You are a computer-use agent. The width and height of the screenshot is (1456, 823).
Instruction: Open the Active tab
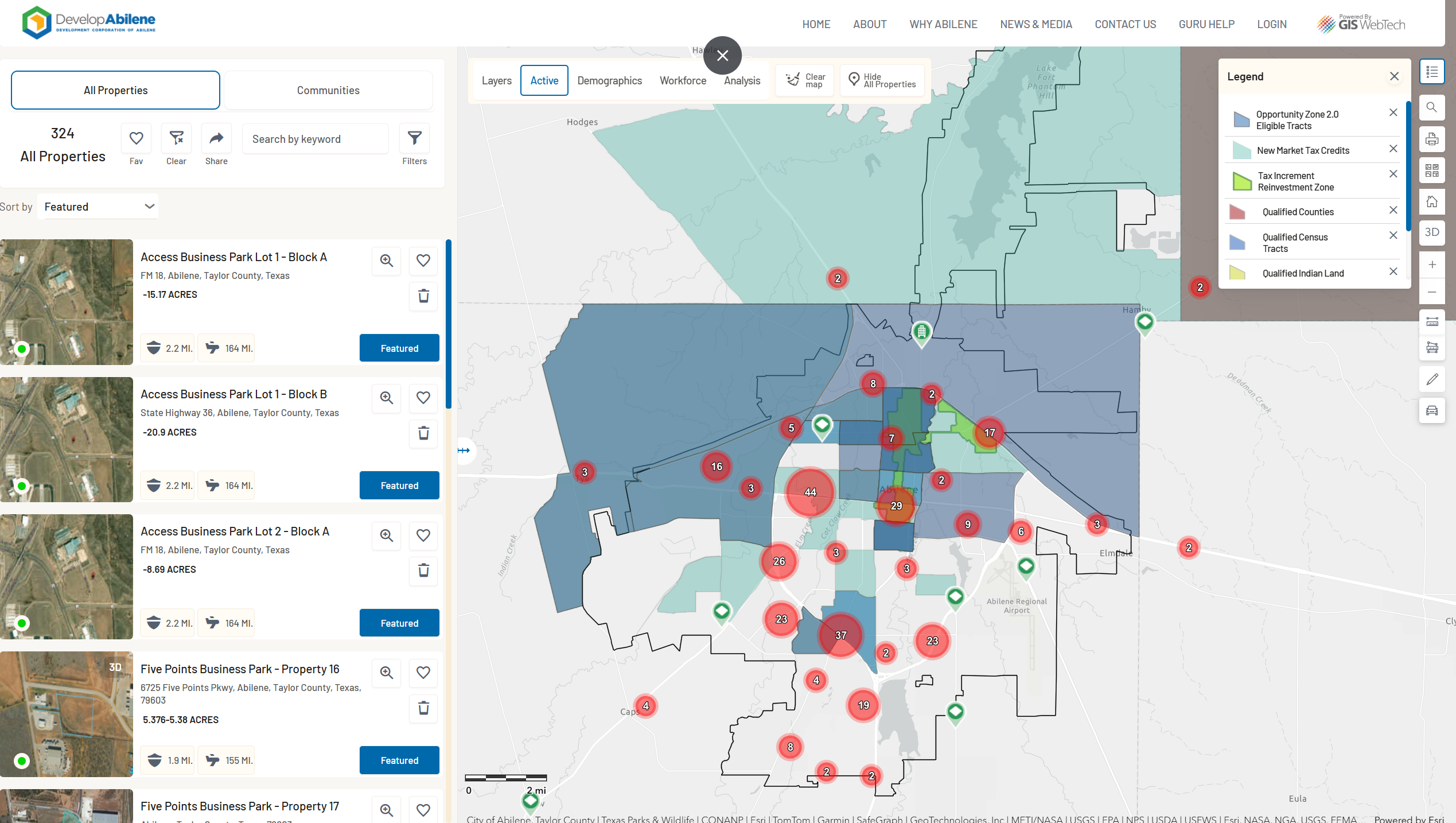[x=544, y=80]
